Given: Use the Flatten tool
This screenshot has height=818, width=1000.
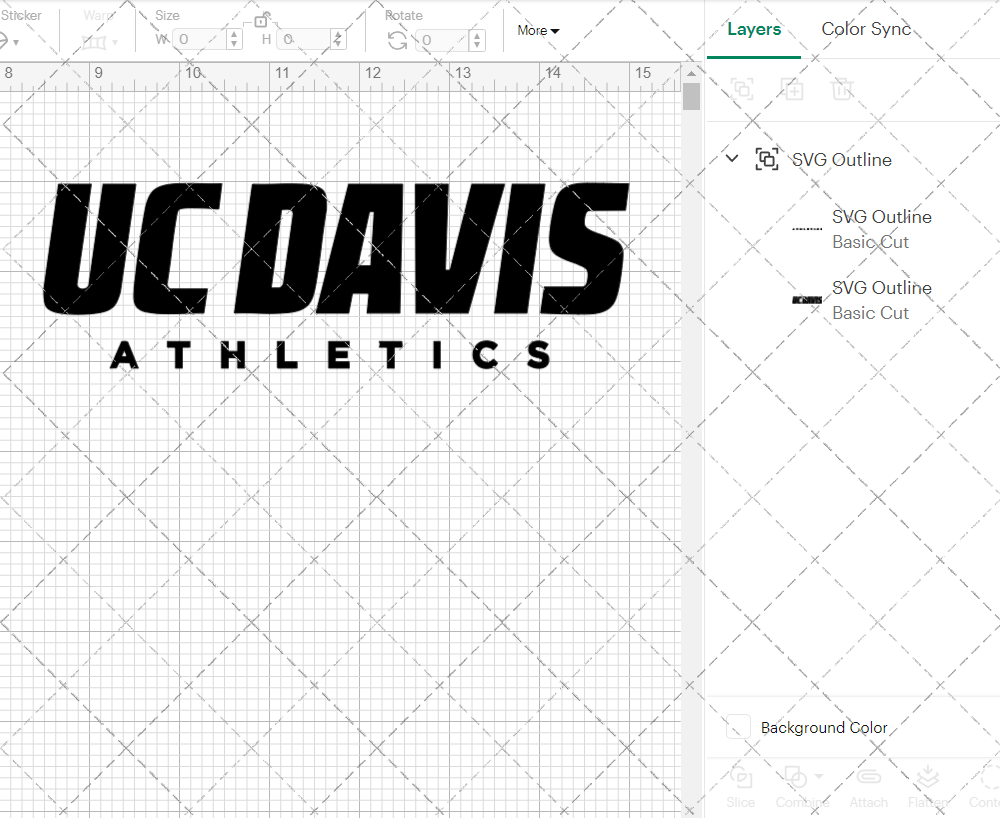Looking at the screenshot, I should click(x=928, y=785).
